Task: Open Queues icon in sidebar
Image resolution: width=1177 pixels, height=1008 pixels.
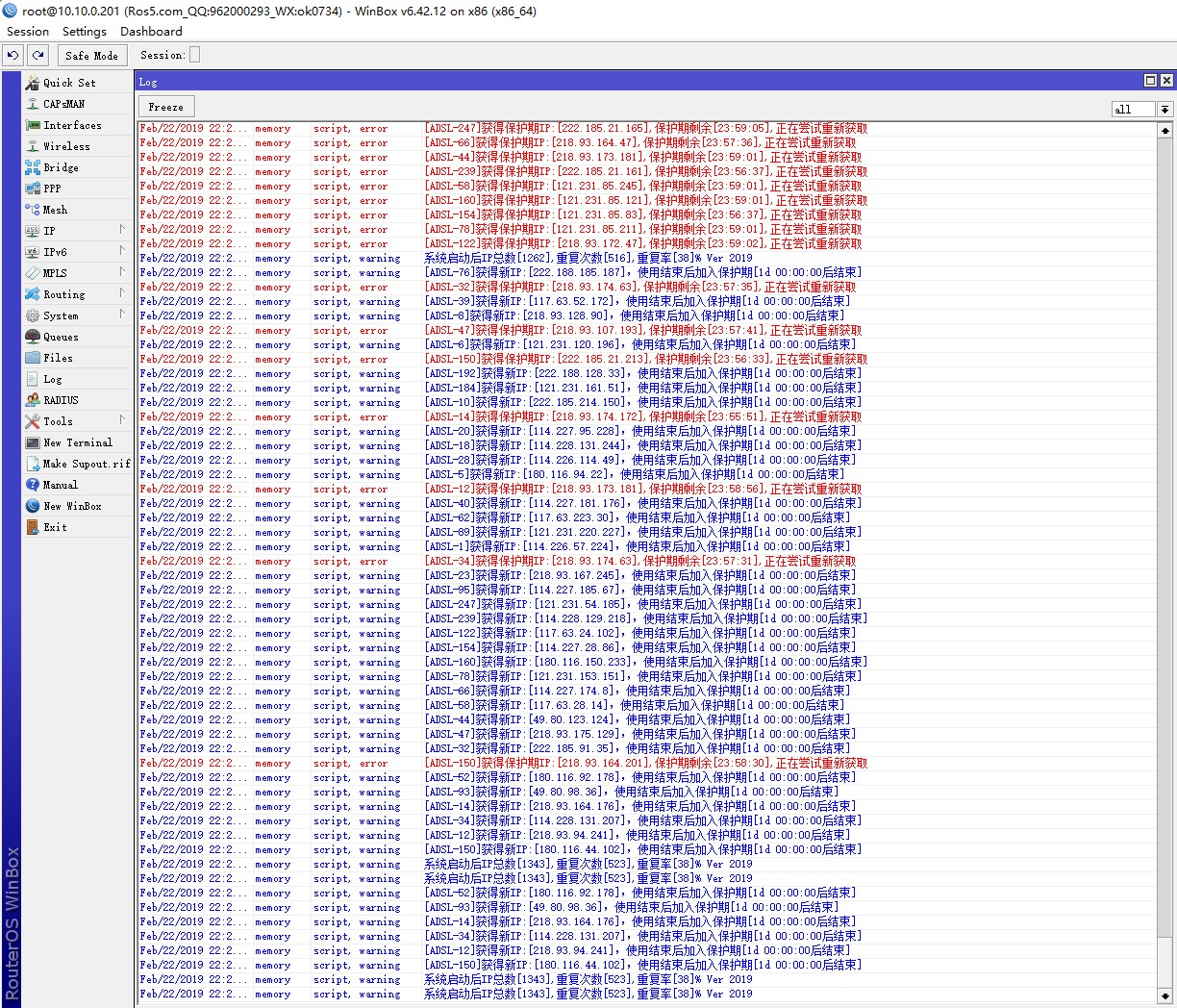Action: click(33, 337)
